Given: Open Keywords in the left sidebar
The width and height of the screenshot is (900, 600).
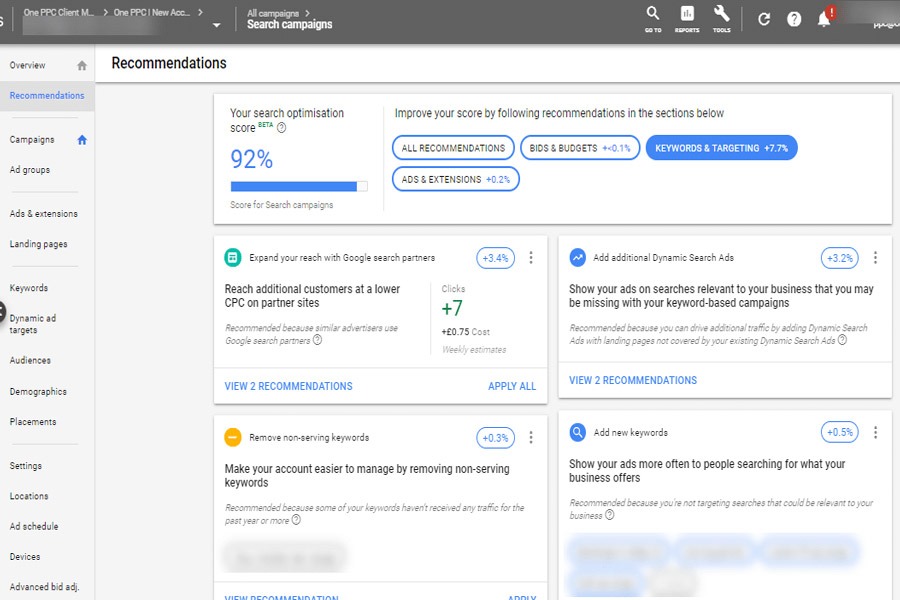Looking at the screenshot, I should [x=29, y=288].
